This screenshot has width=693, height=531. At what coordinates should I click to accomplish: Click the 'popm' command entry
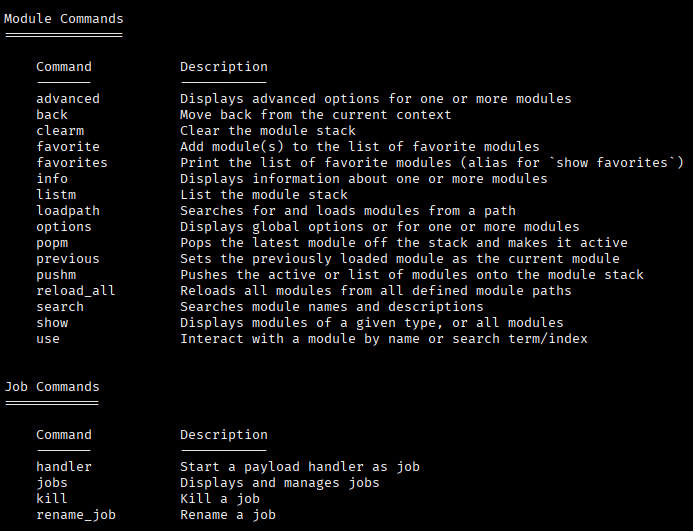pos(52,243)
